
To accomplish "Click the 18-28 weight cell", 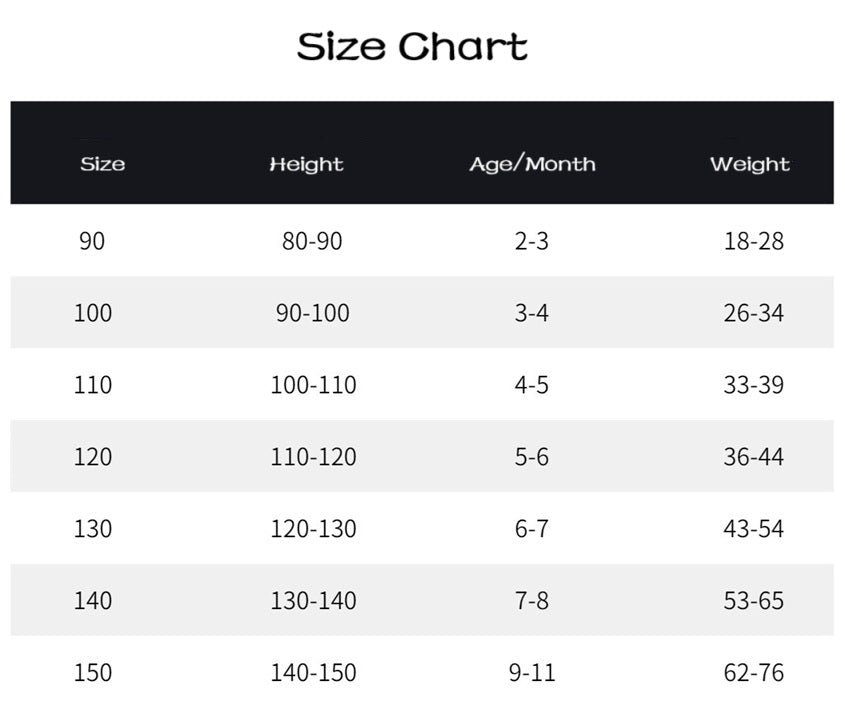I will point(753,241).
